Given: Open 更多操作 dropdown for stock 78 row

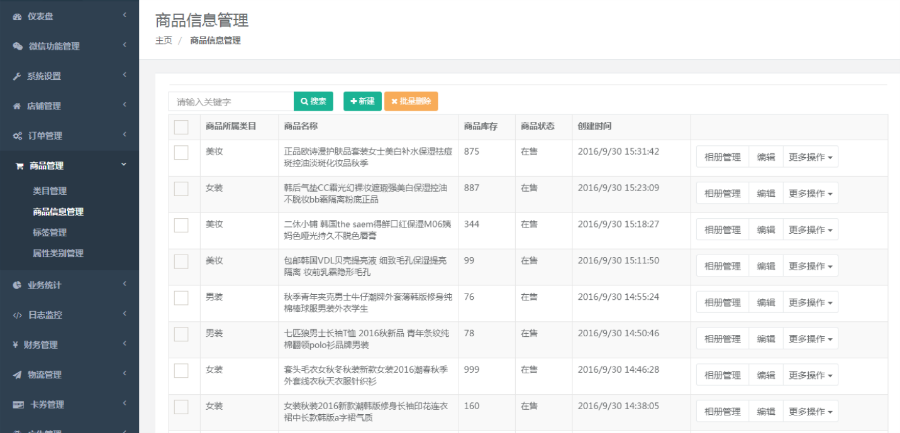Looking at the screenshot, I should (810, 339).
